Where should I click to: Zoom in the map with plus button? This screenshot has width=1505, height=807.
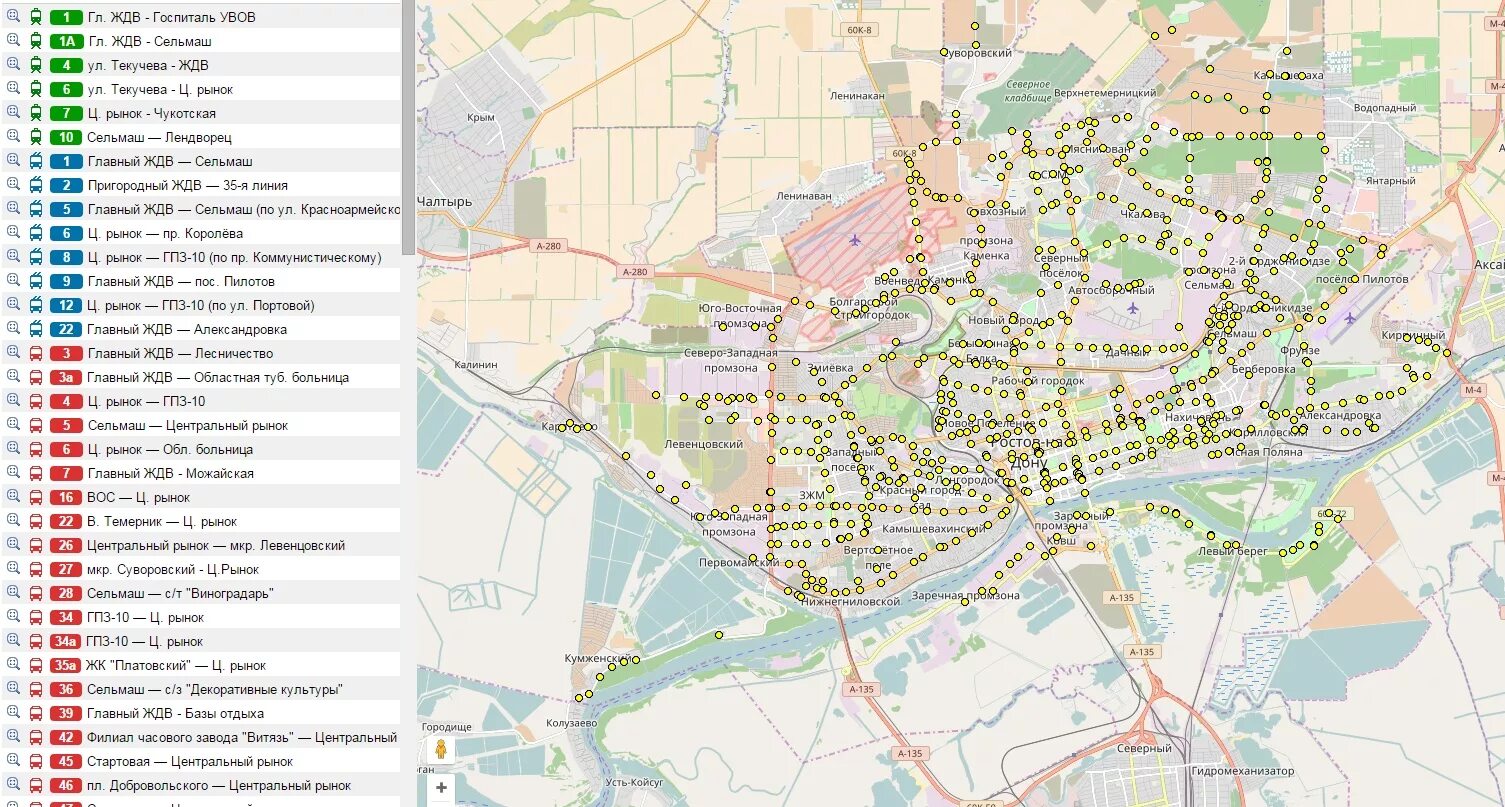[x=441, y=788]
